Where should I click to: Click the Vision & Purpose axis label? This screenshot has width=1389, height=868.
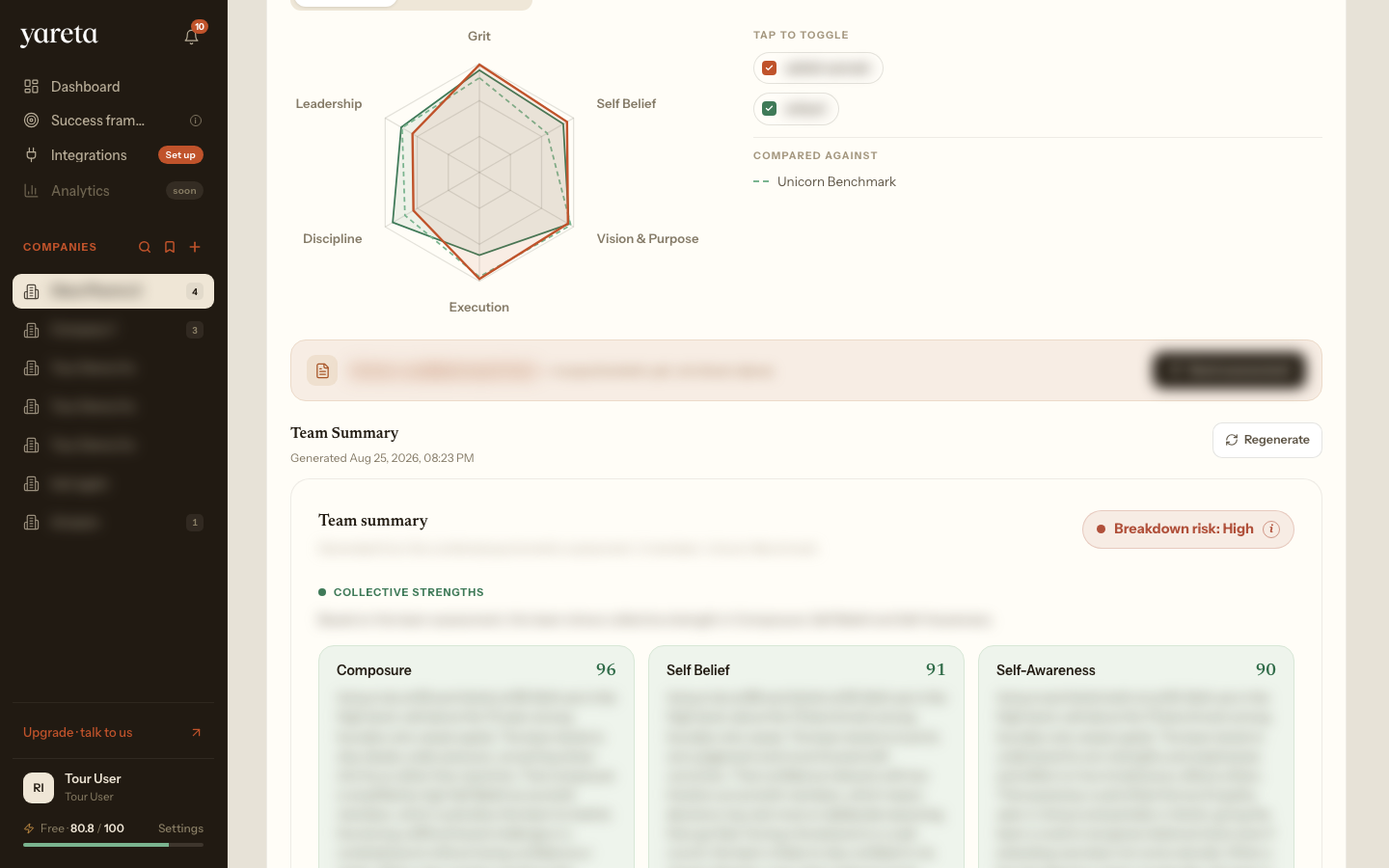(x=647, y=239)
